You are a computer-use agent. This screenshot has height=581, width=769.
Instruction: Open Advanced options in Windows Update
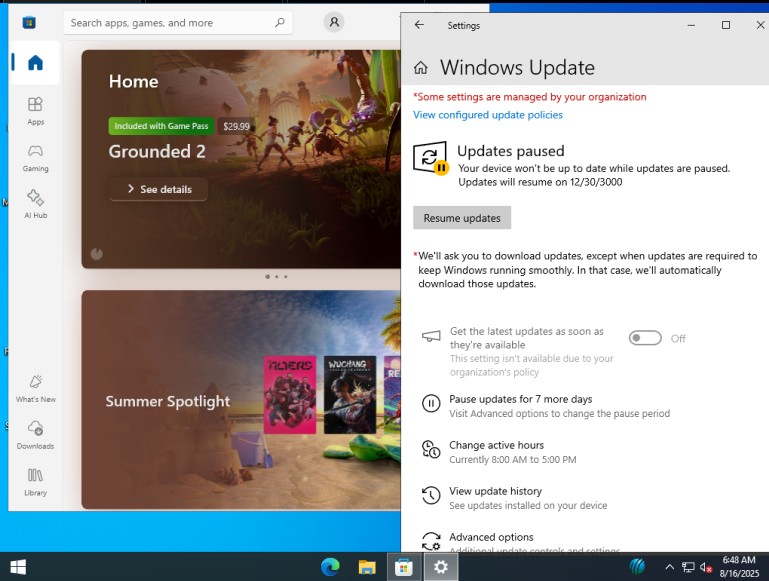(x=521, y=542)
